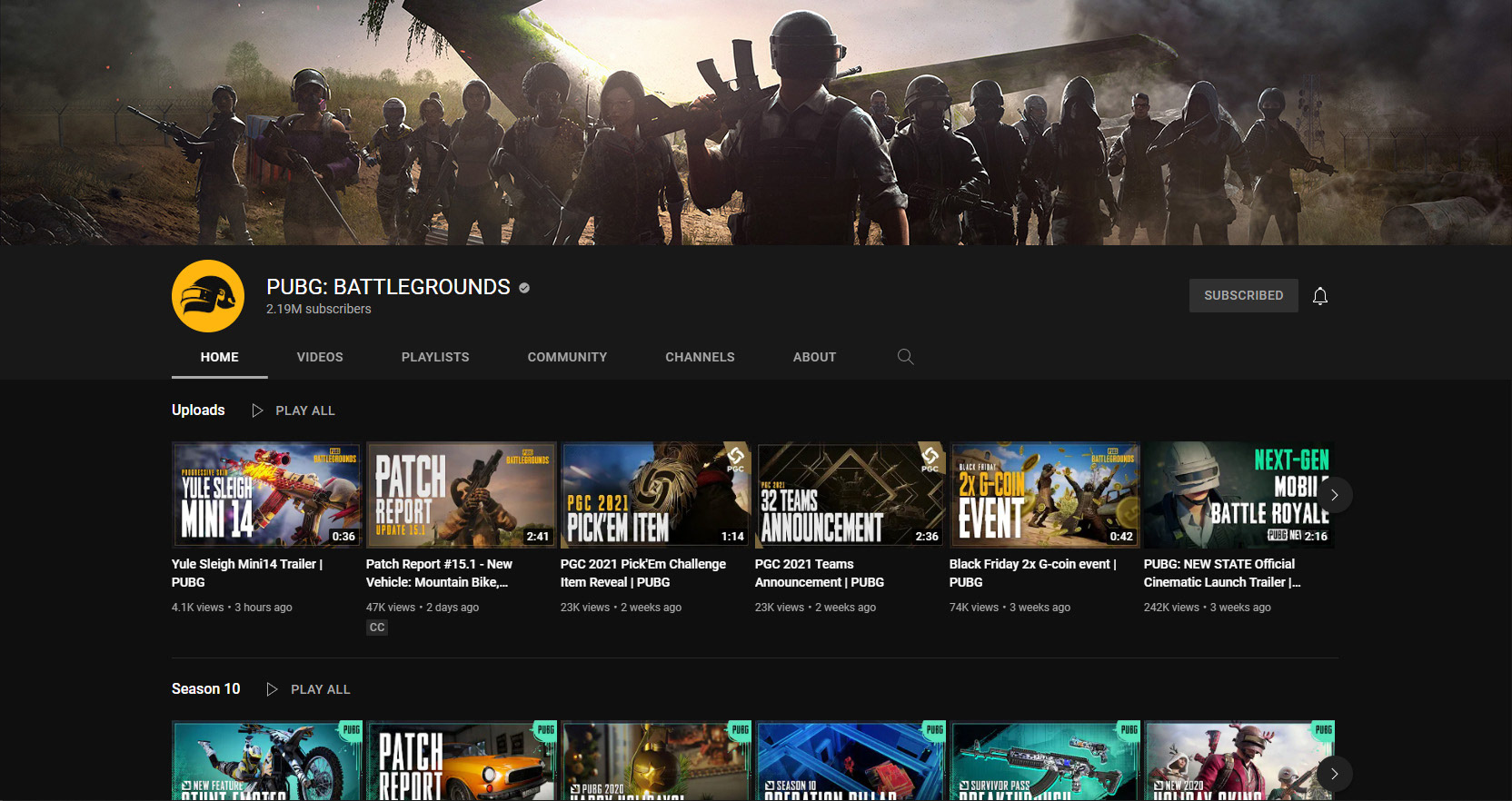Play the Survivor Pass rifle thumbnail
The width and height of the screenshot is (1512, 801).
[x=1044, y=761]
